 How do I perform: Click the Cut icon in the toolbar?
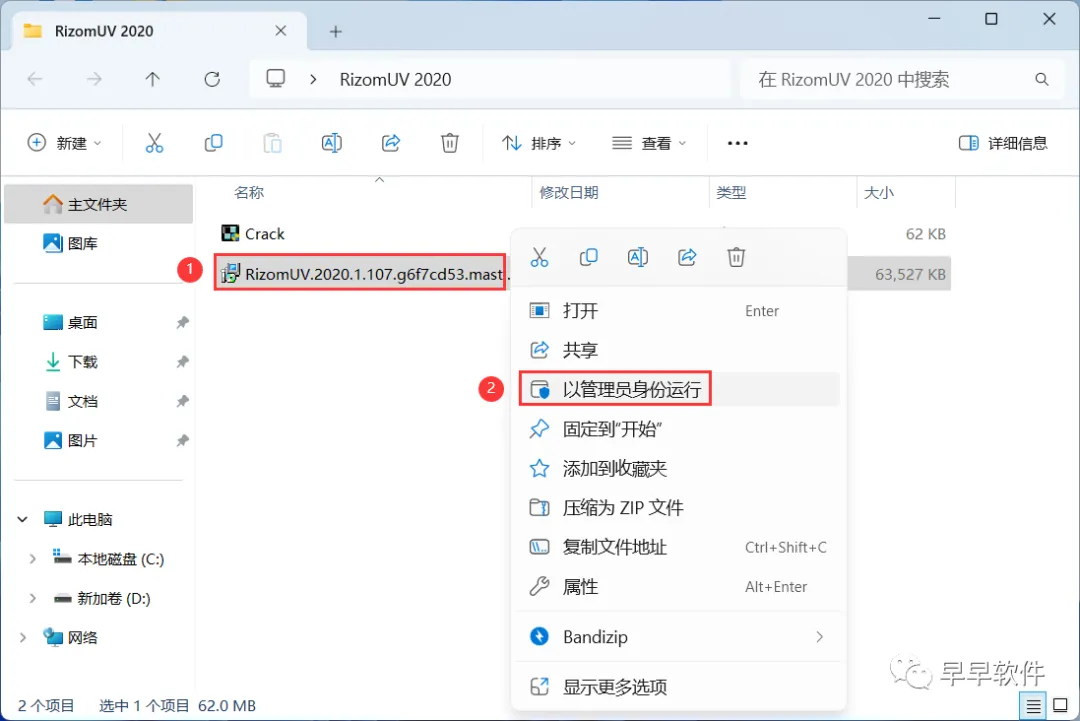(x=154, y=143)
